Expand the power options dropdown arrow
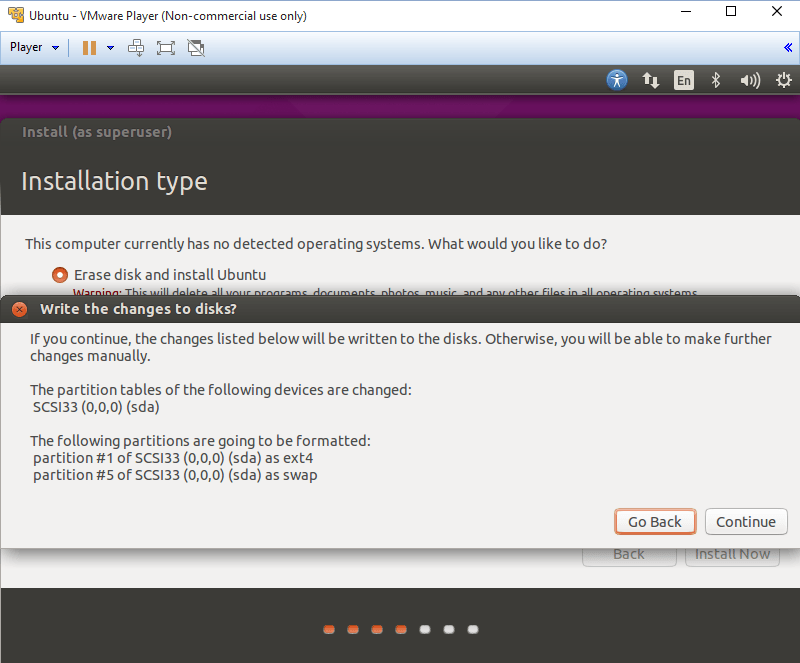 click(x=110, y=47)
